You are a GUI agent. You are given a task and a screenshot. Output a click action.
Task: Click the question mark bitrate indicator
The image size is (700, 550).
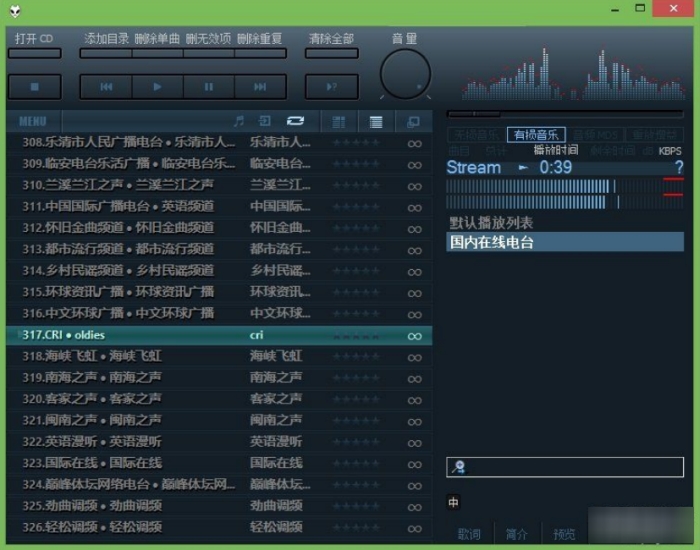tap(679, 167)
